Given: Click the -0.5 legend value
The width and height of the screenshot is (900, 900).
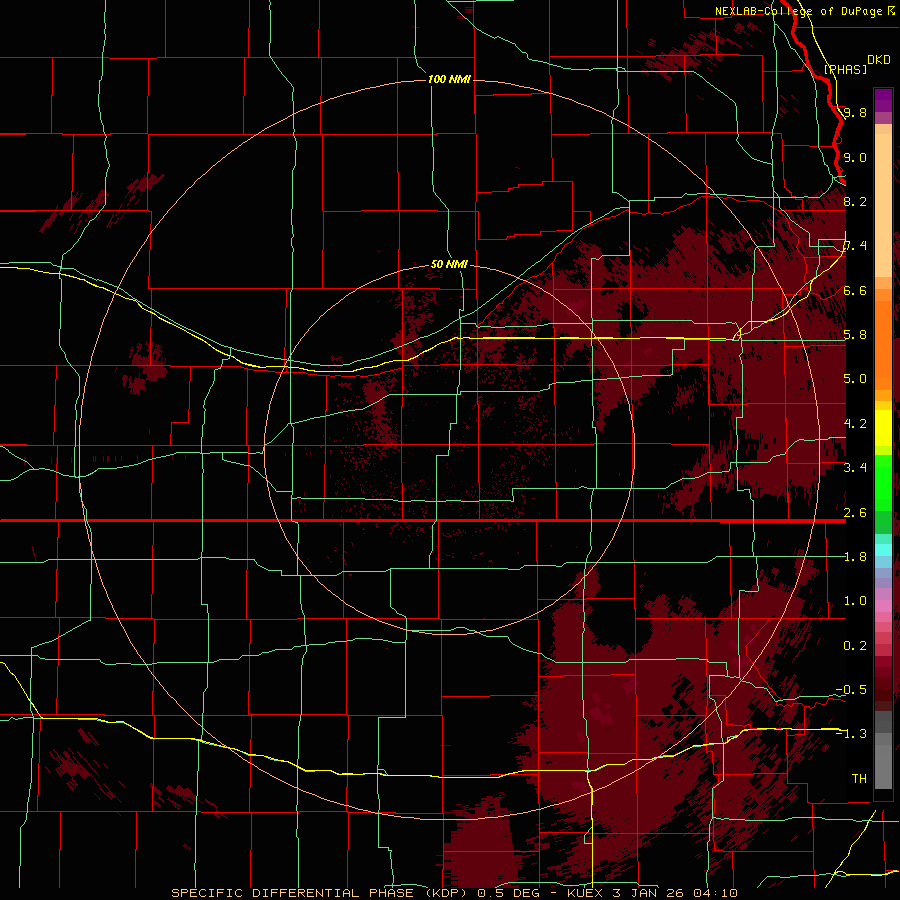Looking at the screenshot, I should coord(852,689).
